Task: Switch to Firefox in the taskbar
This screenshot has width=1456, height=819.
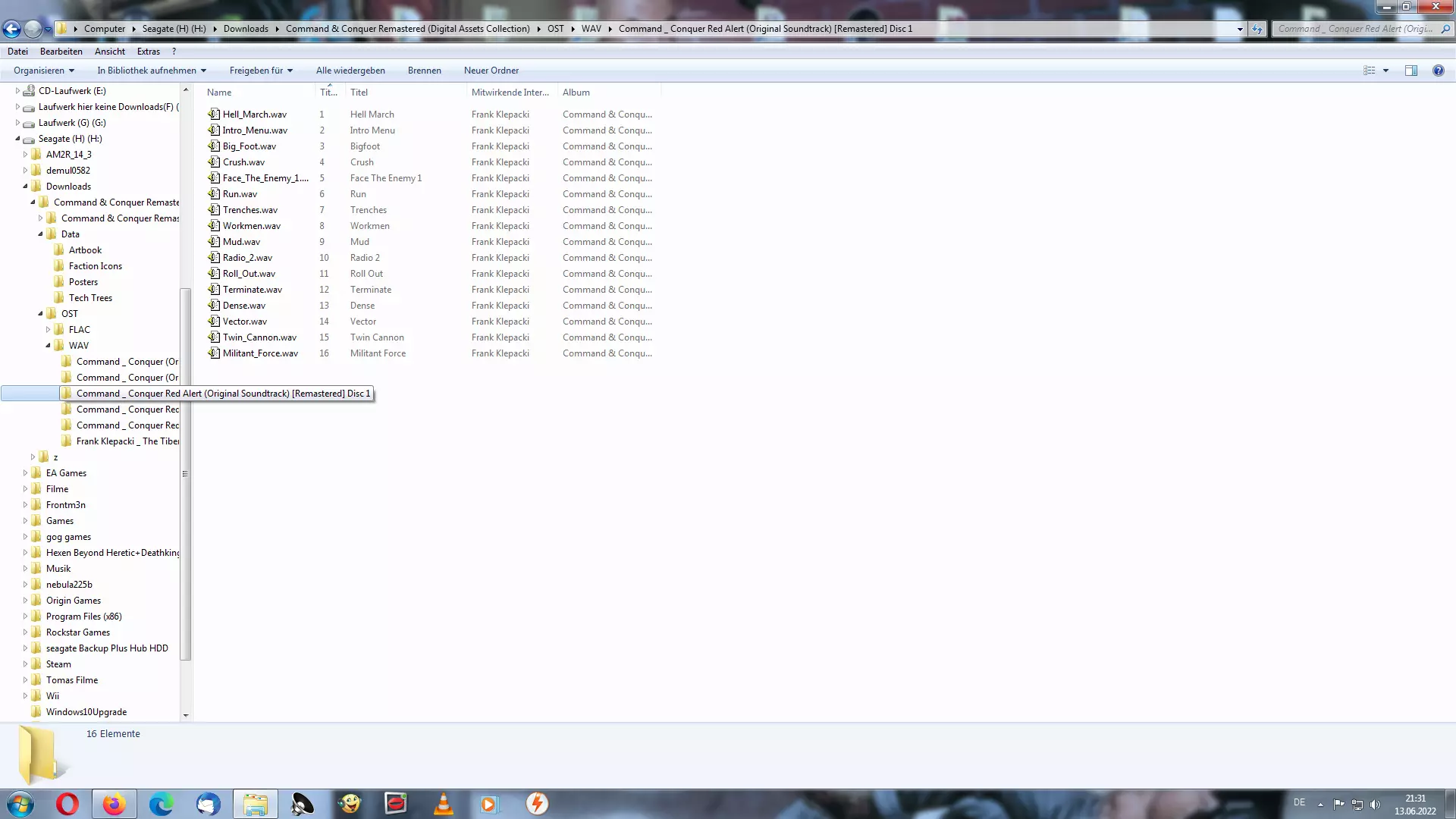Action: 114,804
